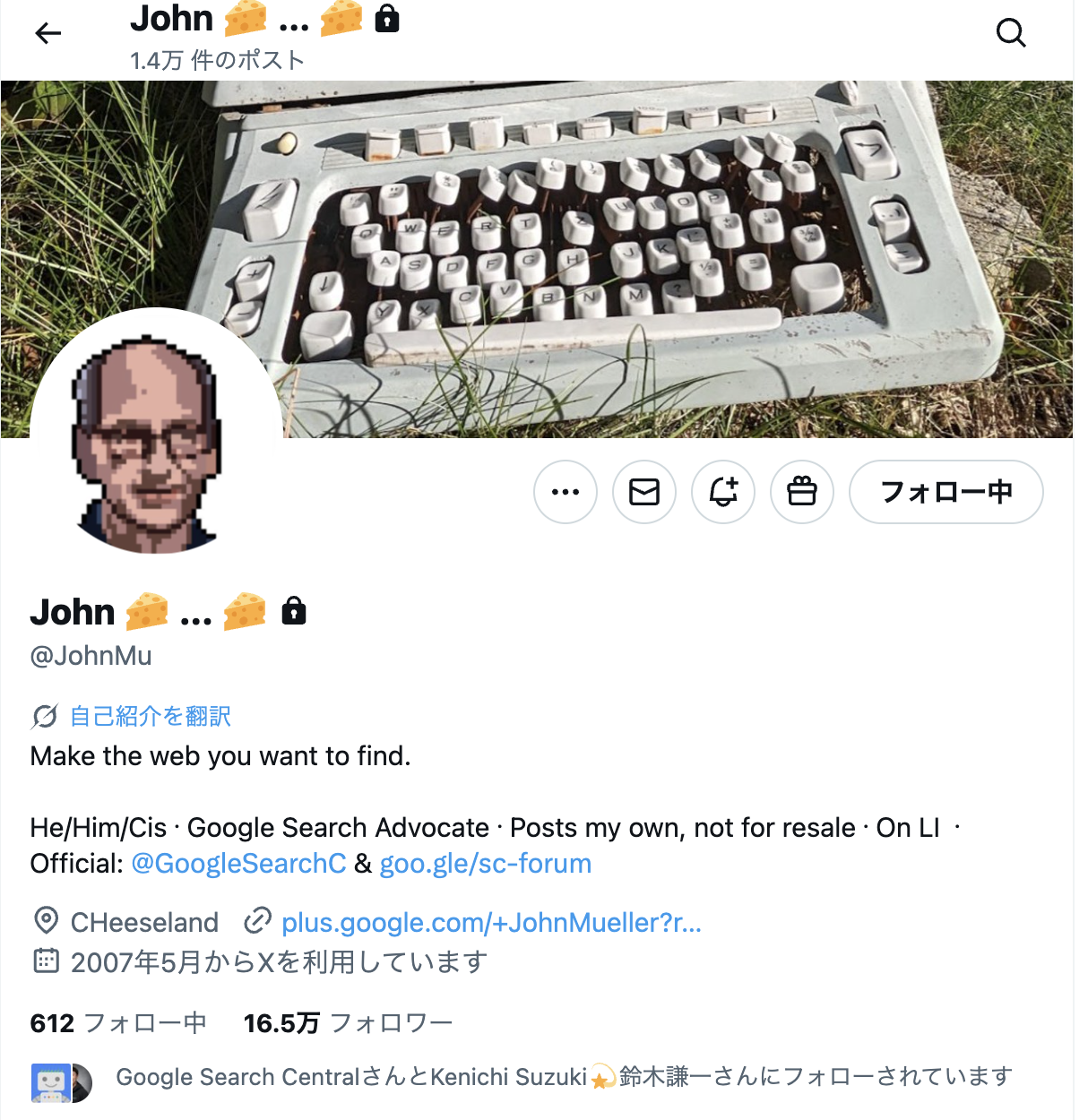
Task: View the 16.5万 フォロワー followers list
Action: (x=348, y=1023)
